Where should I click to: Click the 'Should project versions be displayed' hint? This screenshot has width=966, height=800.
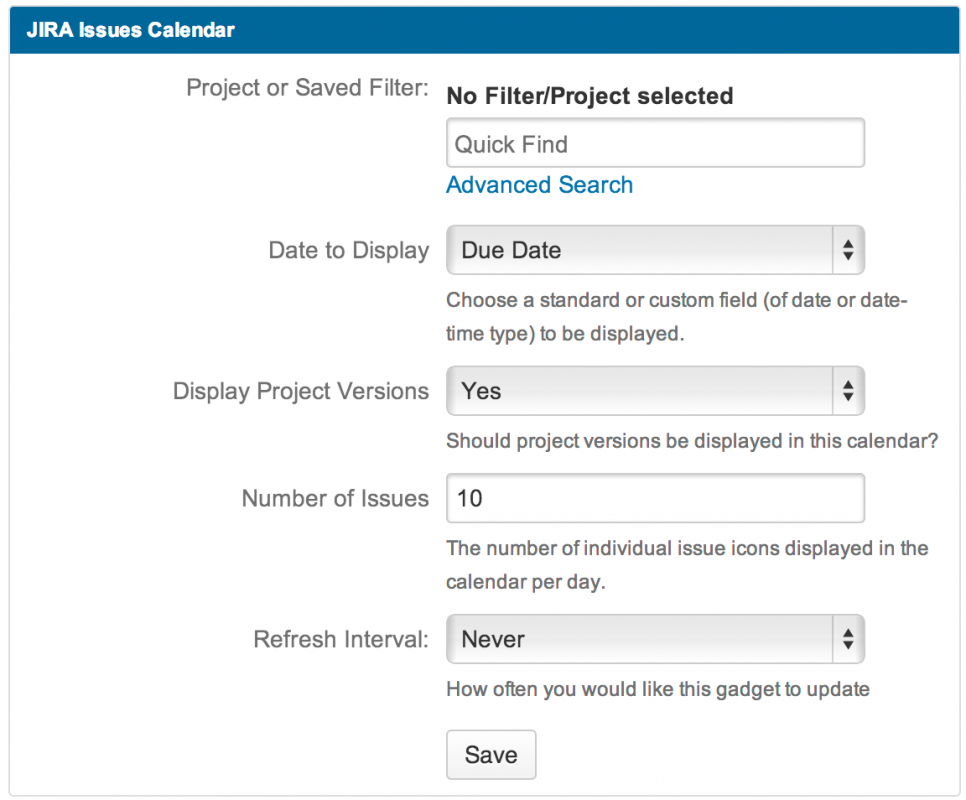[691, 440]
